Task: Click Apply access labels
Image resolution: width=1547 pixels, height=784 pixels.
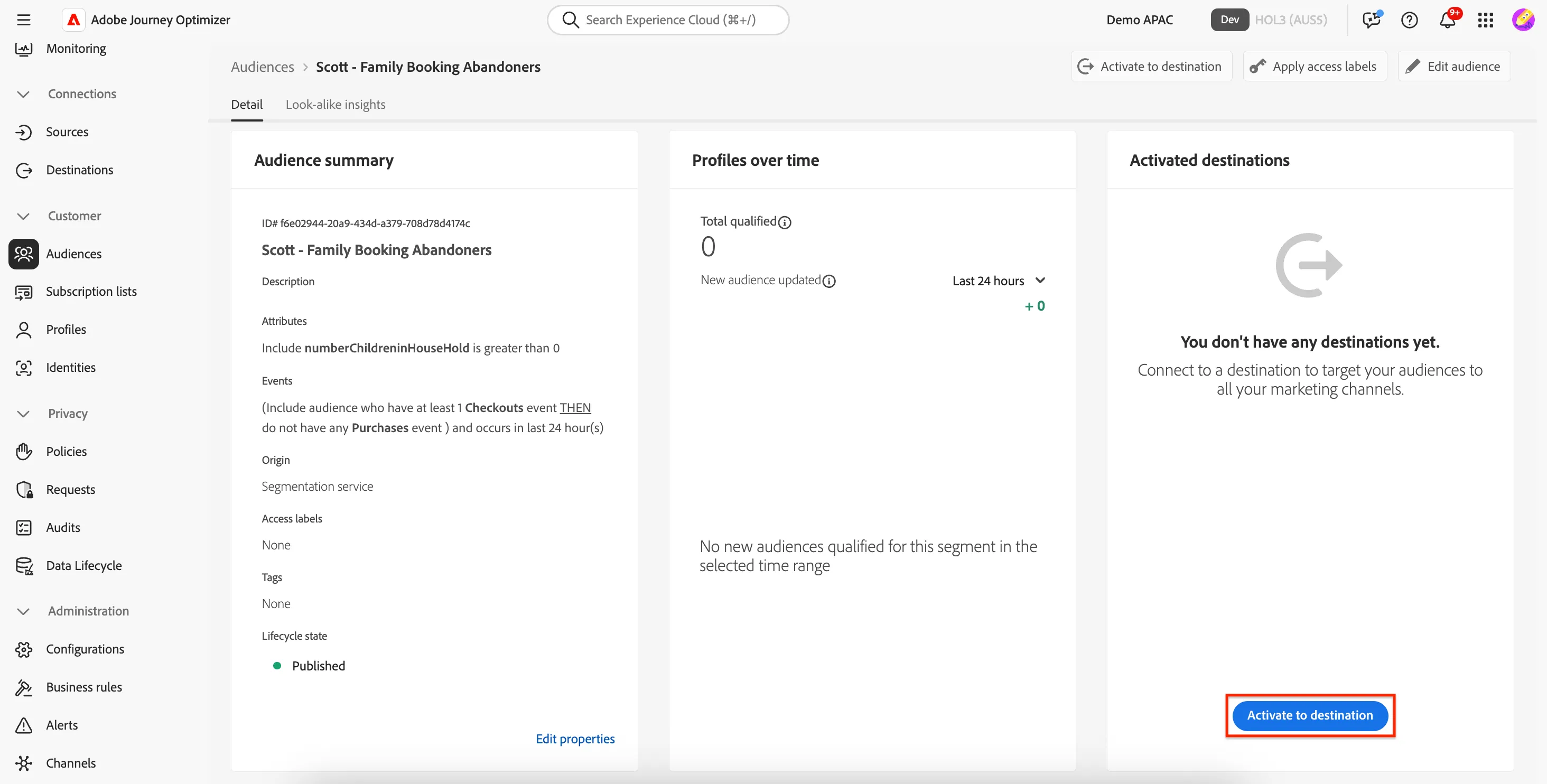Action: [x=1314, y=67]
